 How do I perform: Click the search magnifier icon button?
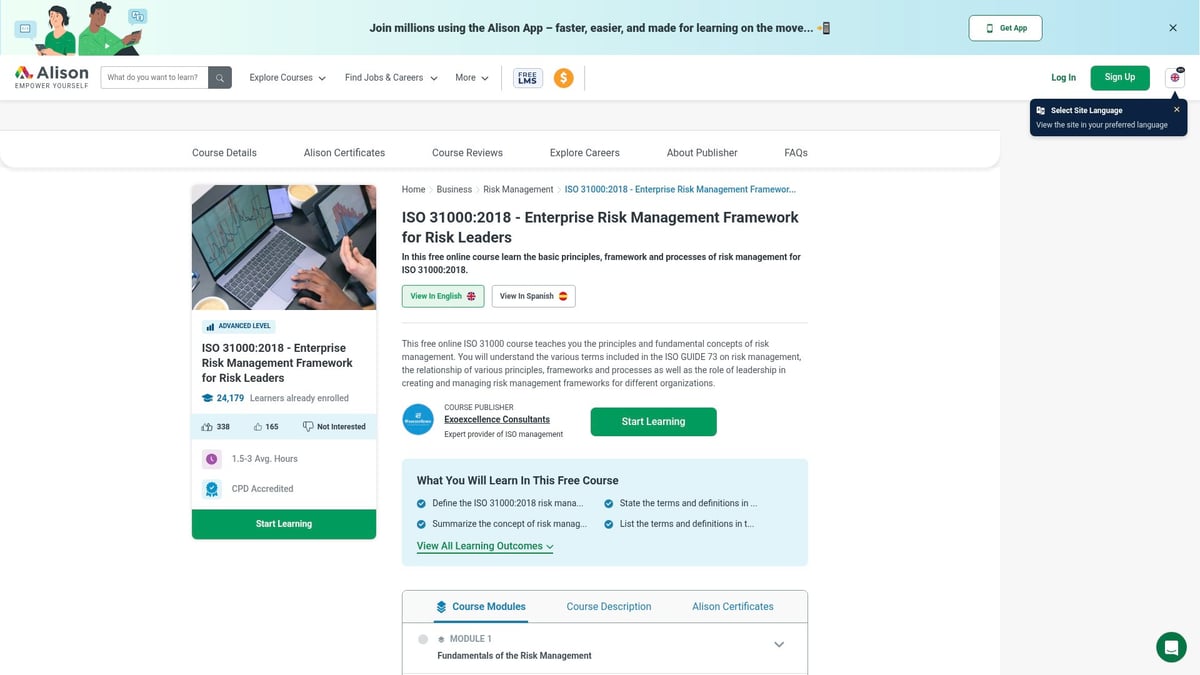pos(220,78)
